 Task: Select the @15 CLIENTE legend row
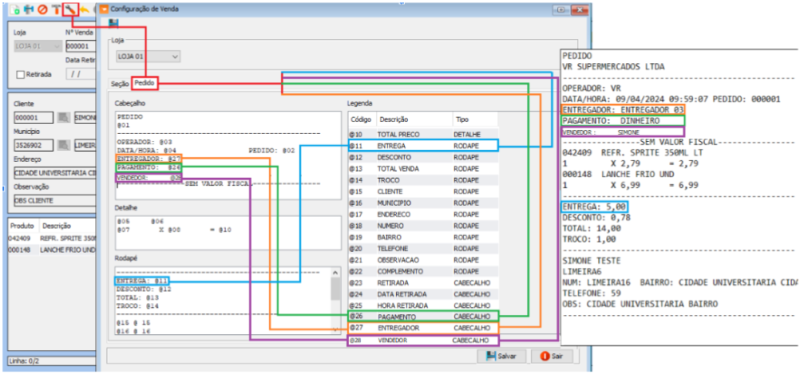click(423, 191)
